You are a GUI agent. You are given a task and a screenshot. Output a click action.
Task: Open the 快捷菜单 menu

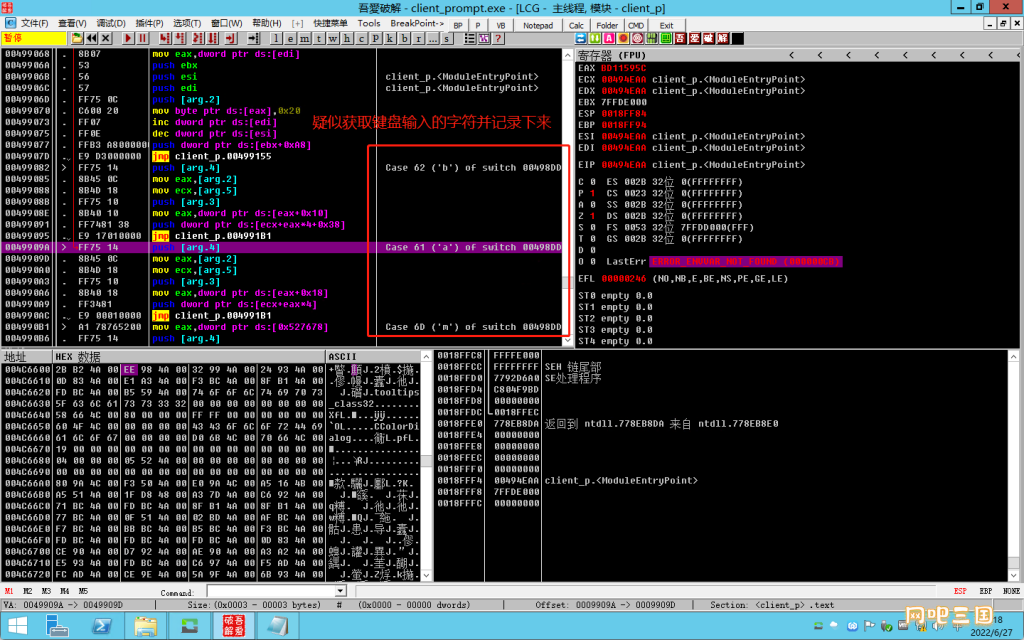pos(330,24)
